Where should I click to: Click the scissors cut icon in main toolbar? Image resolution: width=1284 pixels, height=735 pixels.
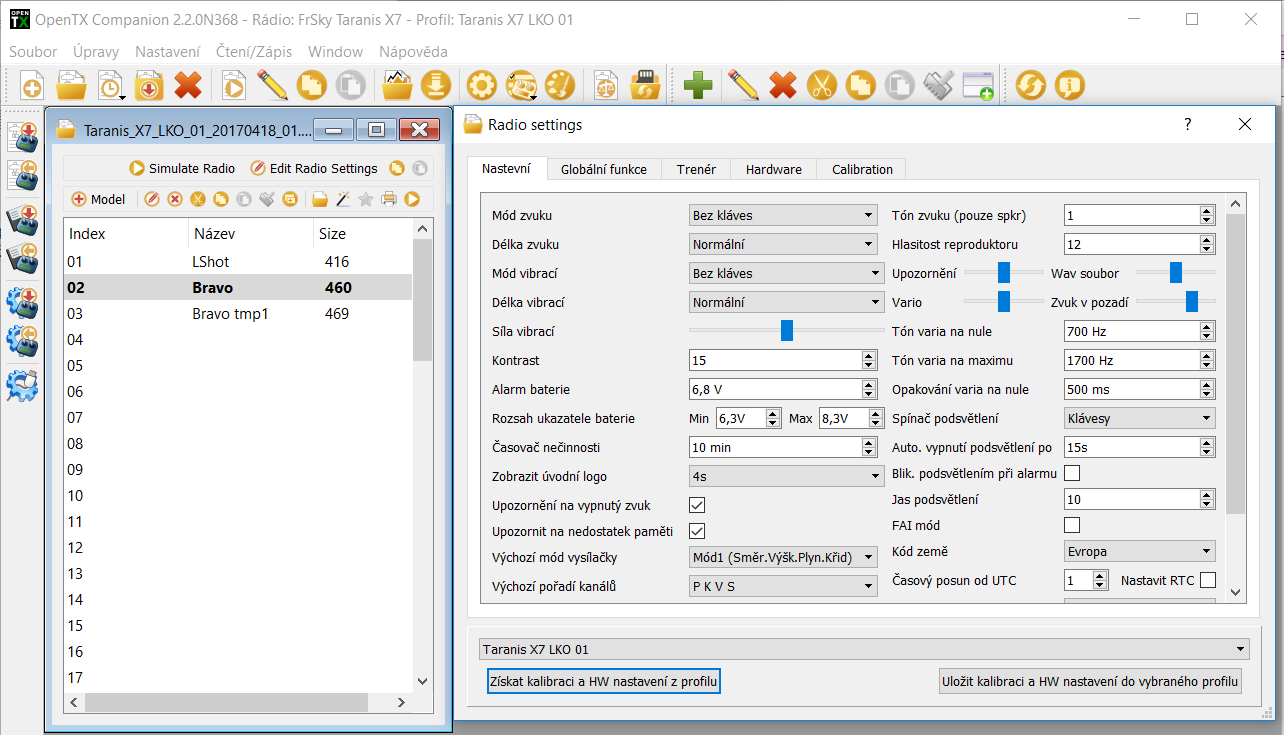point(821,85)
